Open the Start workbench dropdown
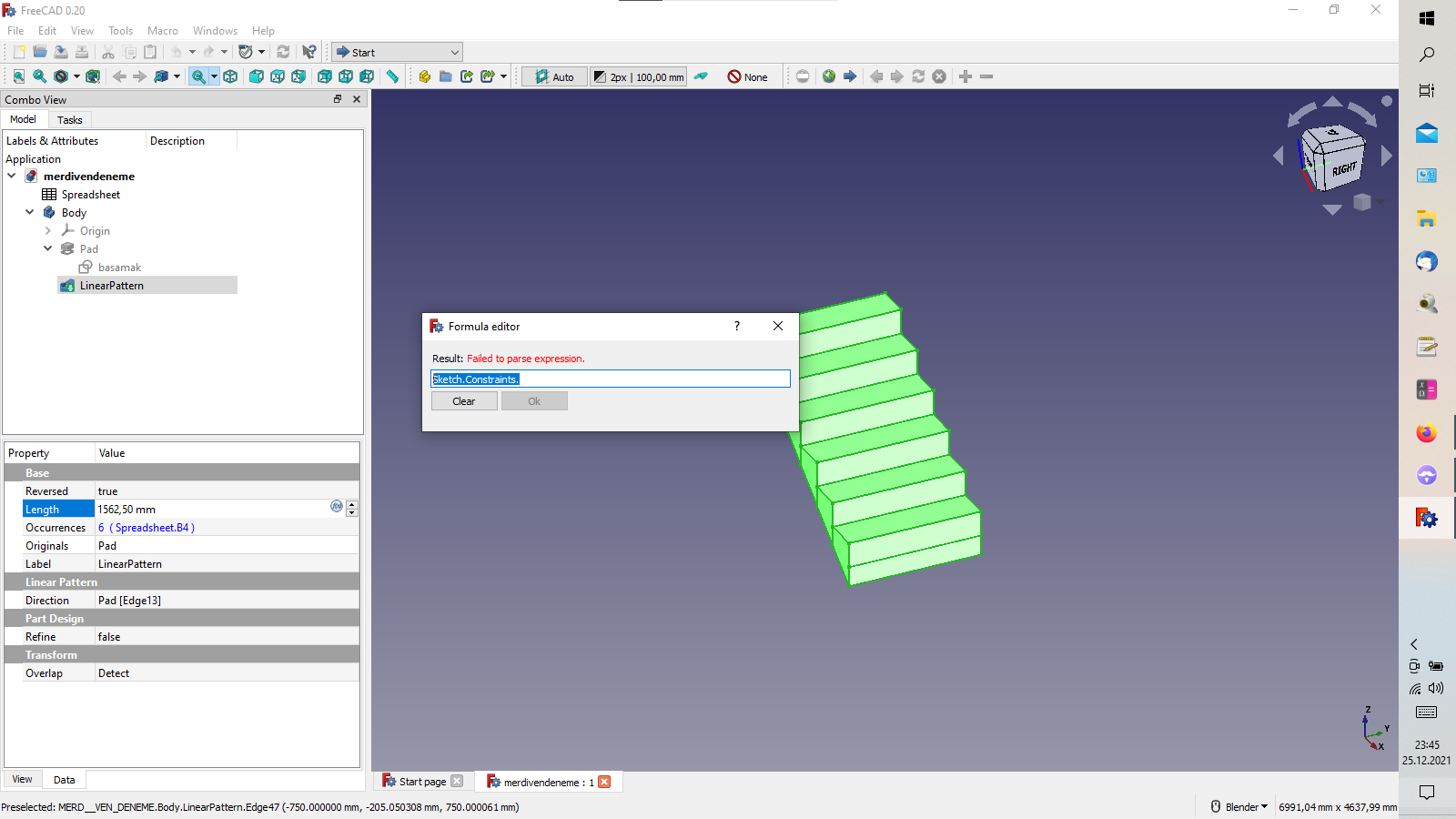The height and width of the screenshot is (819, 1456). point(397,52)
